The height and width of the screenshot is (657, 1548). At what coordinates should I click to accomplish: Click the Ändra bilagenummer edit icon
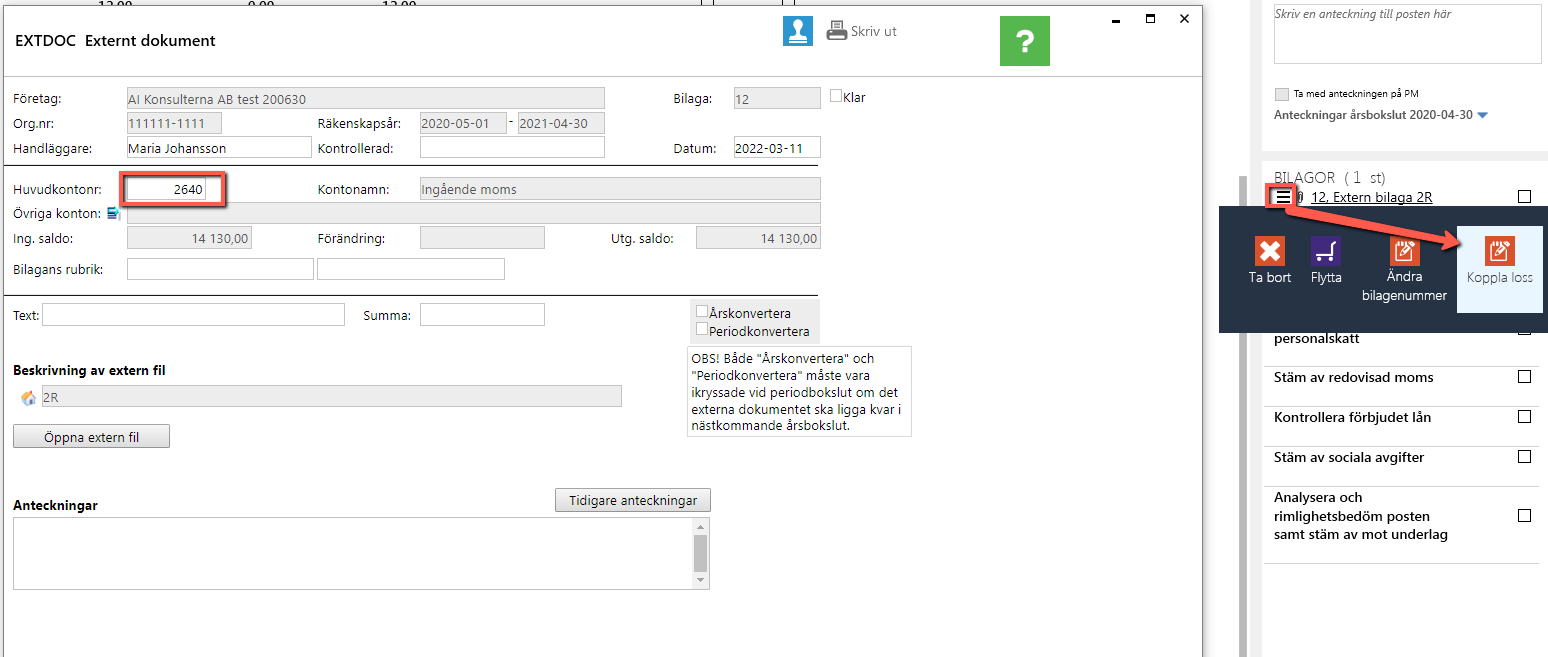click(x=1404, y=250)
